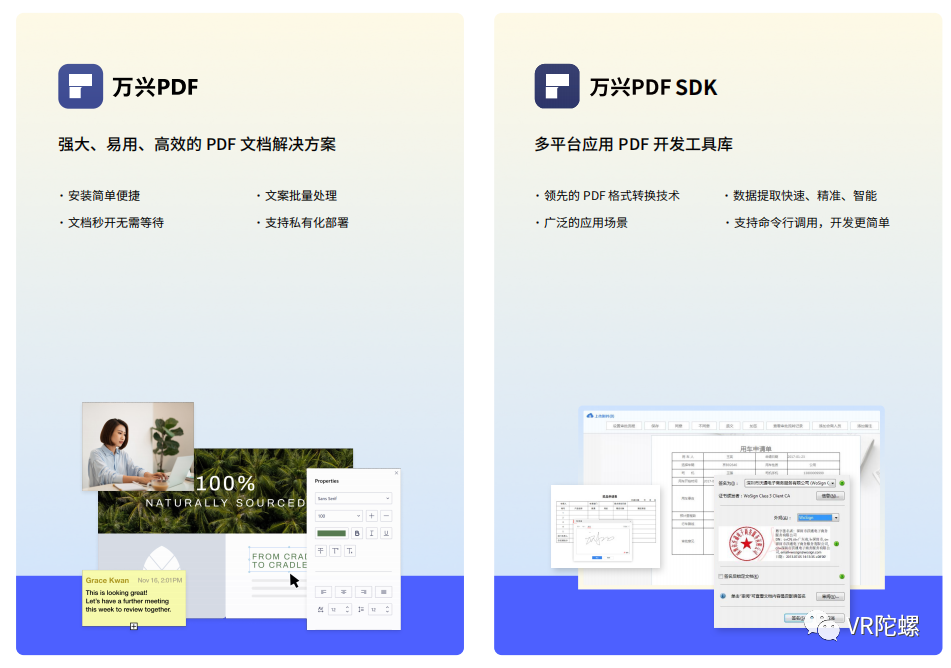951x668 pixels.
Task: Toggle underline in Properties panel
Action: coord(386,533)
